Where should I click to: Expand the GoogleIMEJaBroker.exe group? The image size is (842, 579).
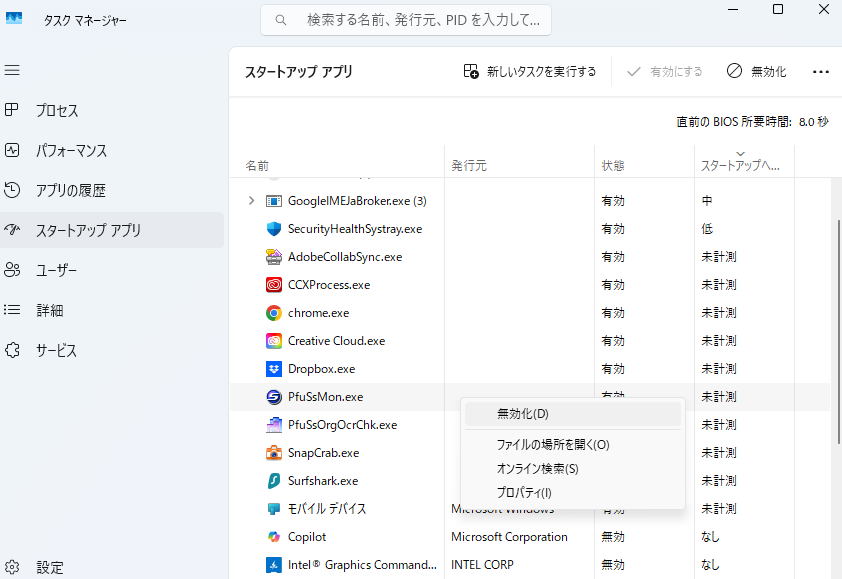[x=251, y=201]
